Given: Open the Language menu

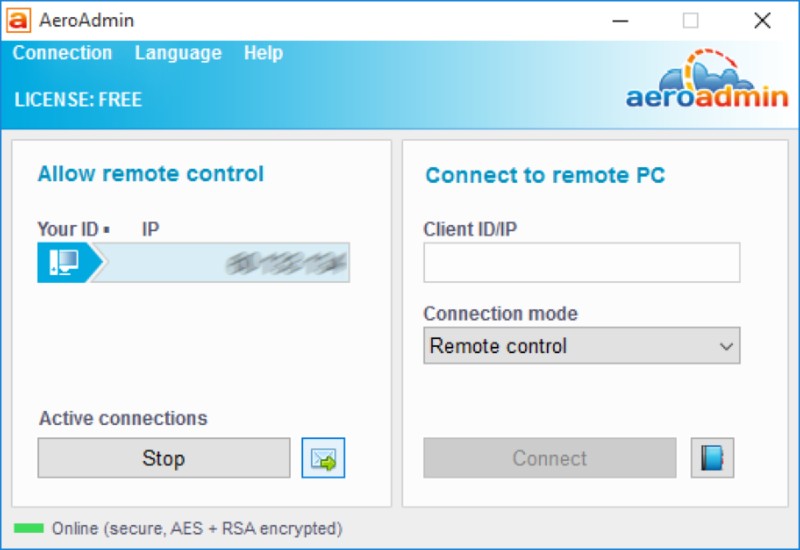Looking at the screenshot, I should 178,53.
